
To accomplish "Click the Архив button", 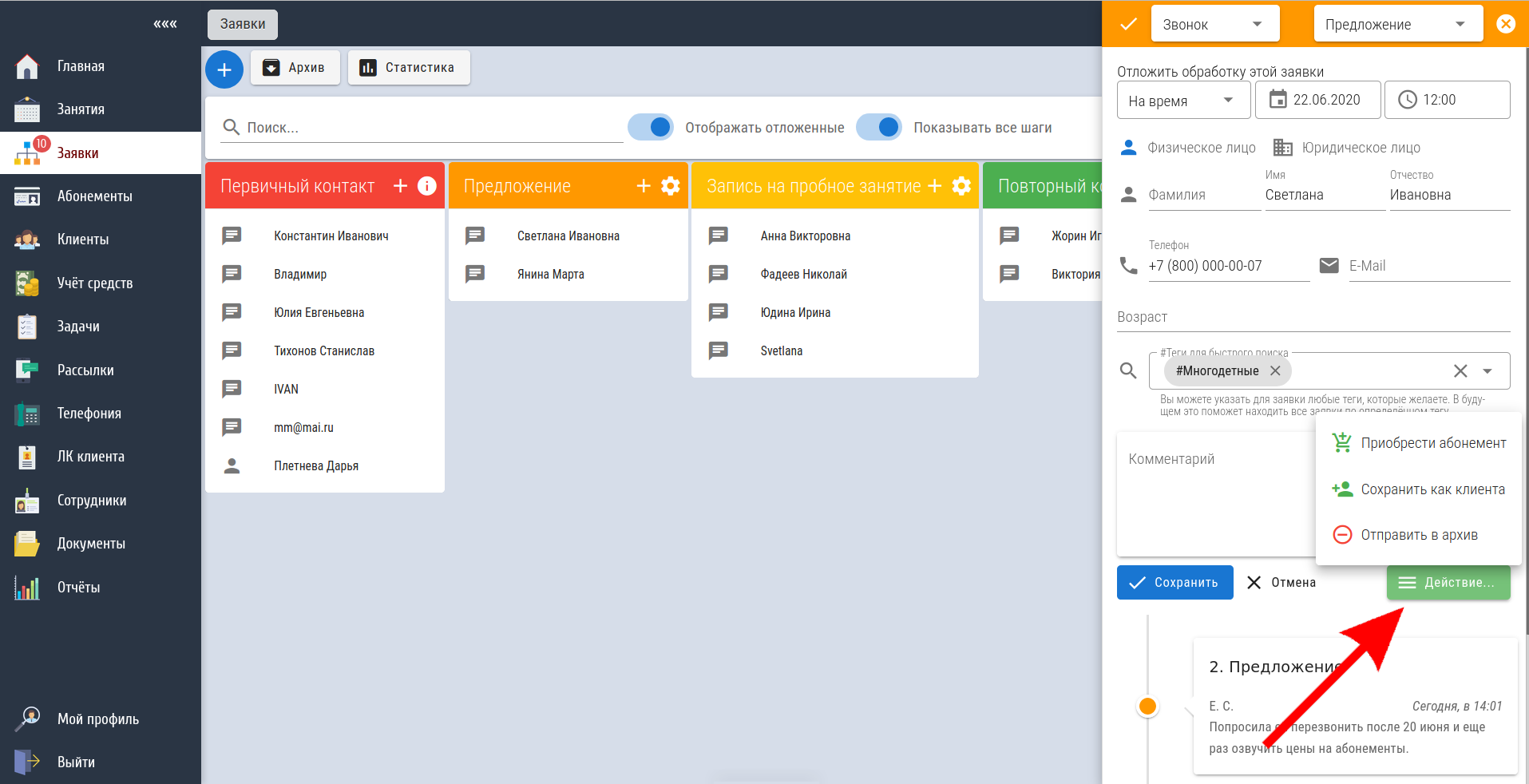I will point(295,68).
